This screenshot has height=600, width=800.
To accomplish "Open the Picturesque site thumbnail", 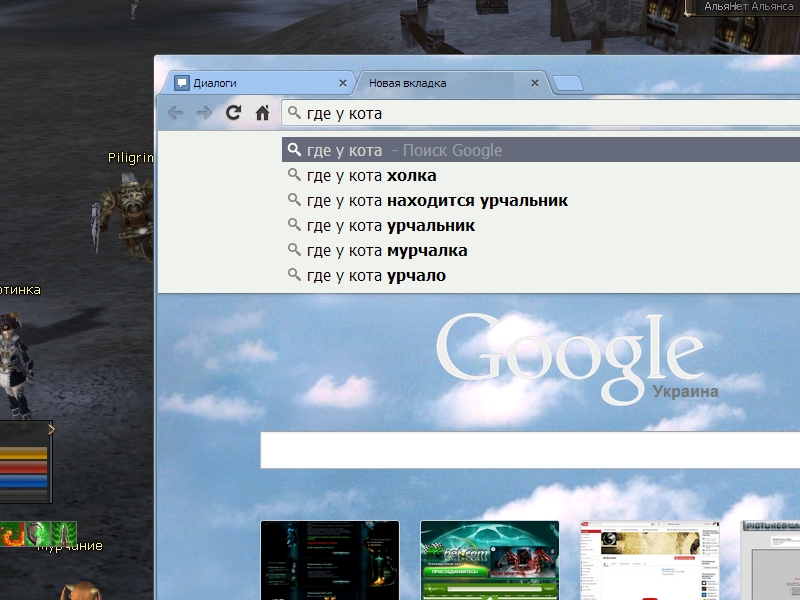I will click(770, 560).
